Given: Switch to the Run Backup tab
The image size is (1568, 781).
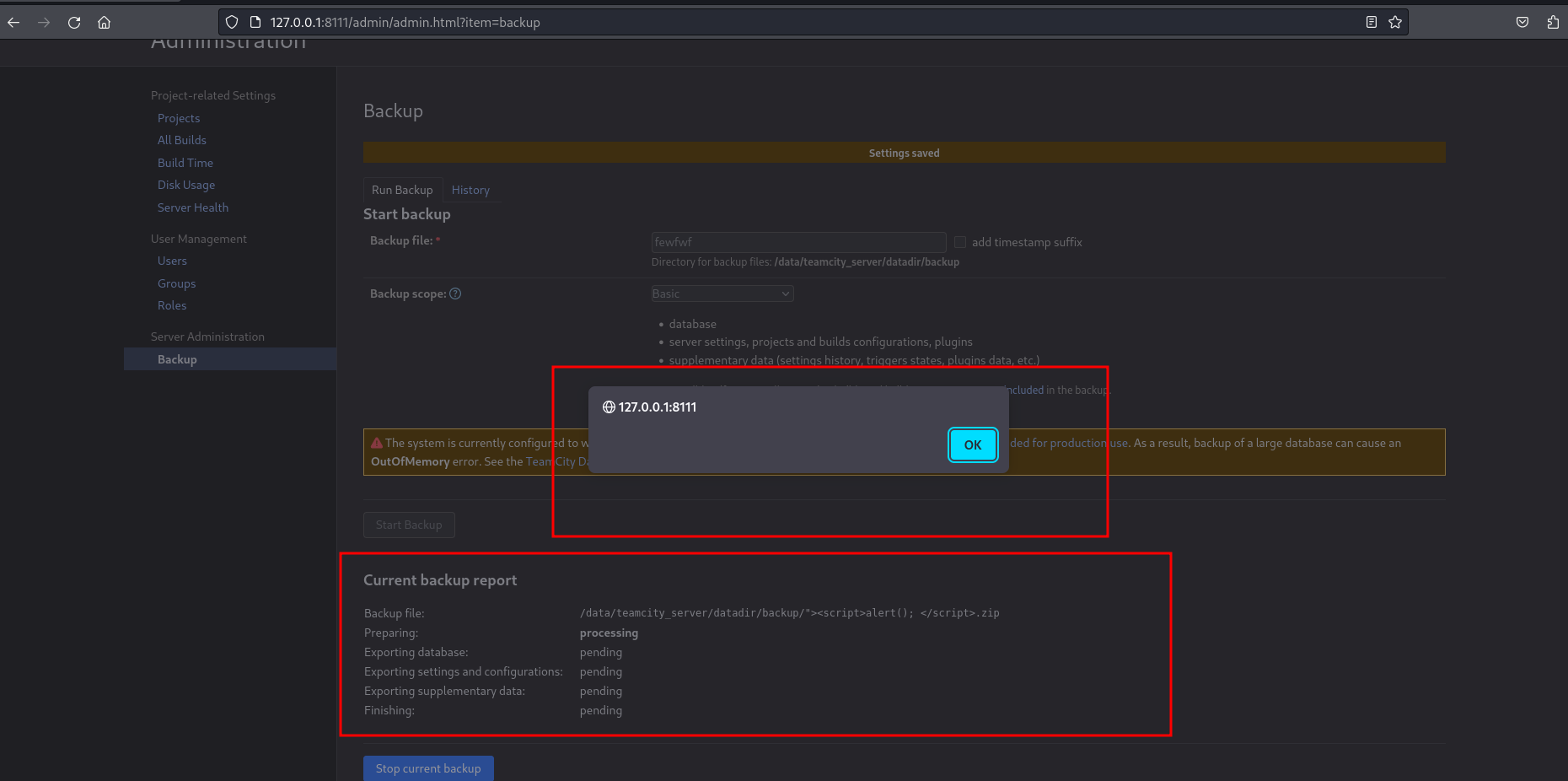Looking at the screenshot, I should tap(402, 190).
